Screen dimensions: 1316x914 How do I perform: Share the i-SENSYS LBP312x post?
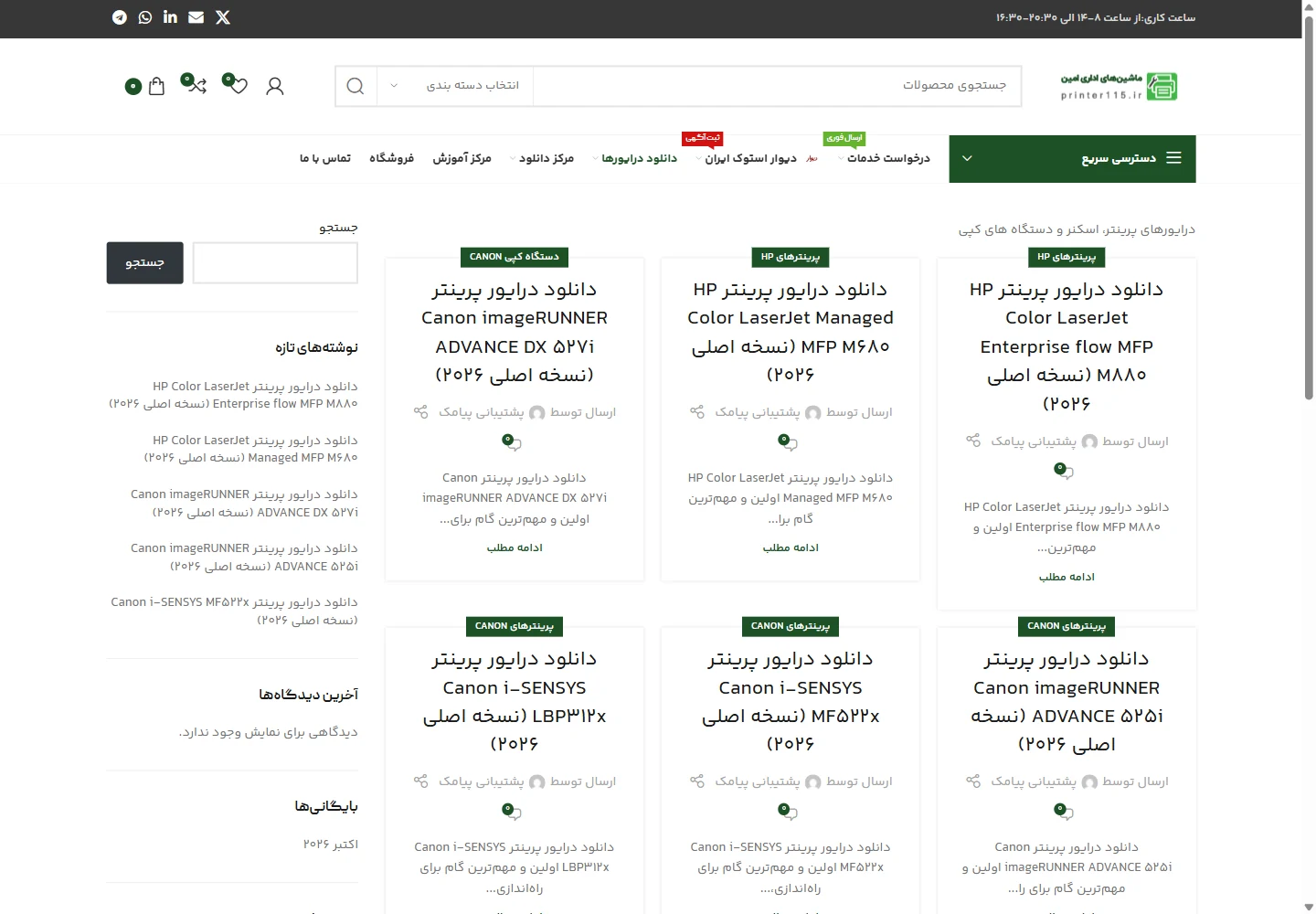[x=421, y=781]
